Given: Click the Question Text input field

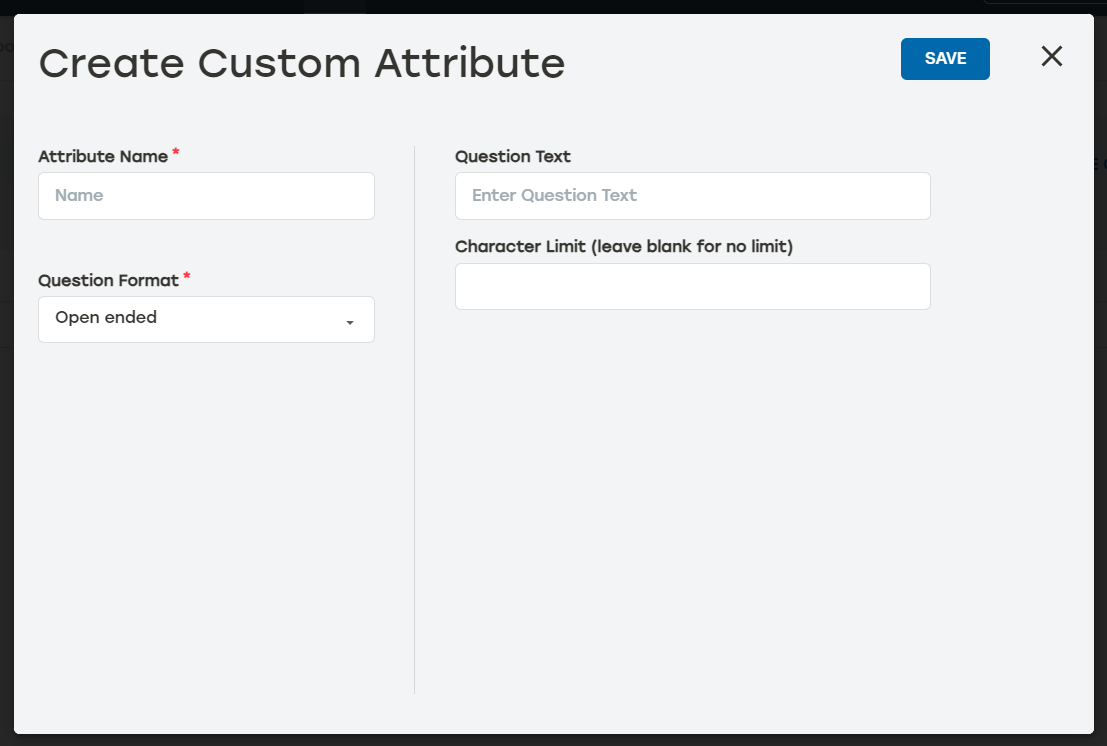Looking at the screenshot, I should (x=692, y=196).
